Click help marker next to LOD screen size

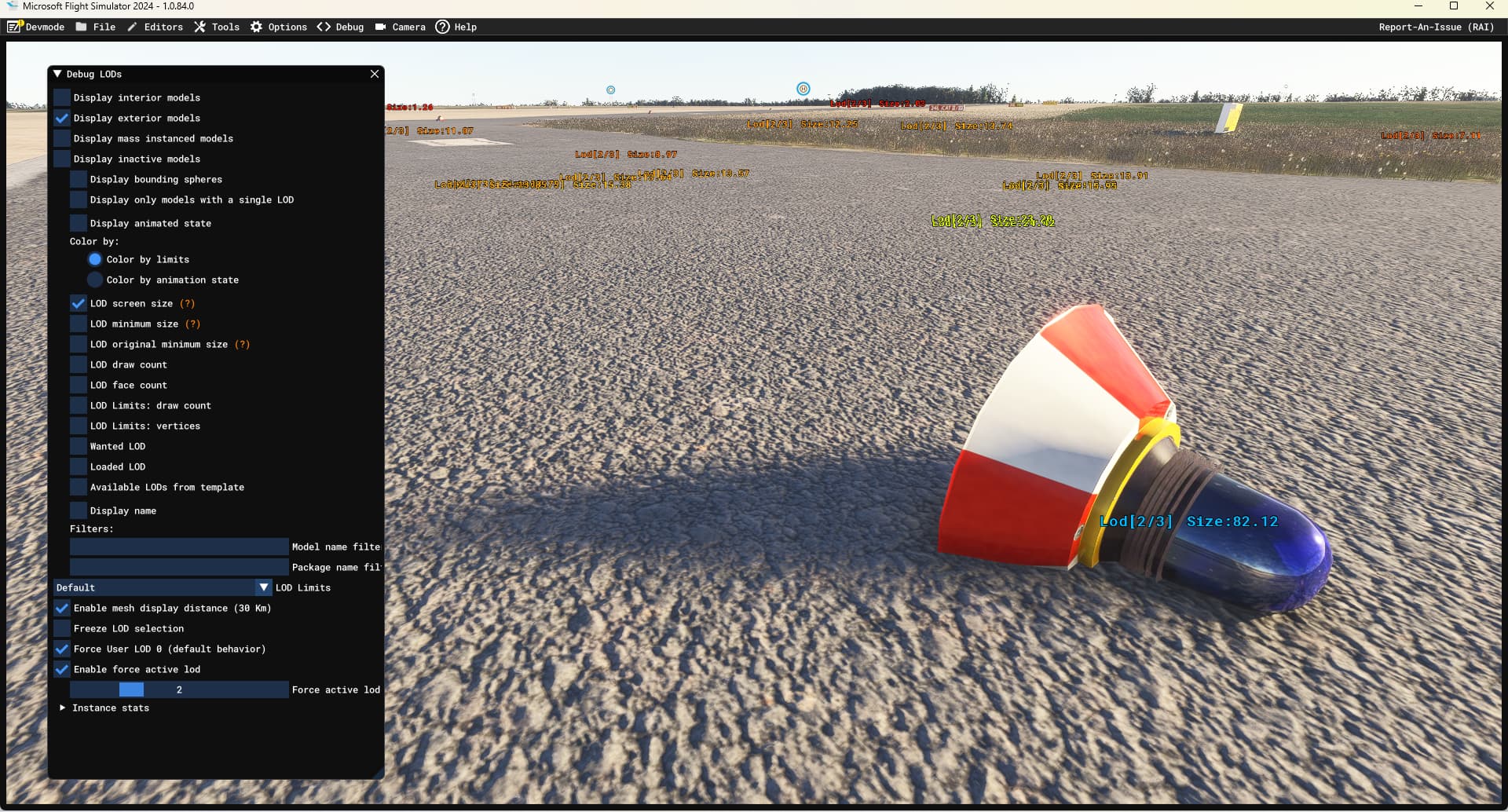(x=187, y=303)
